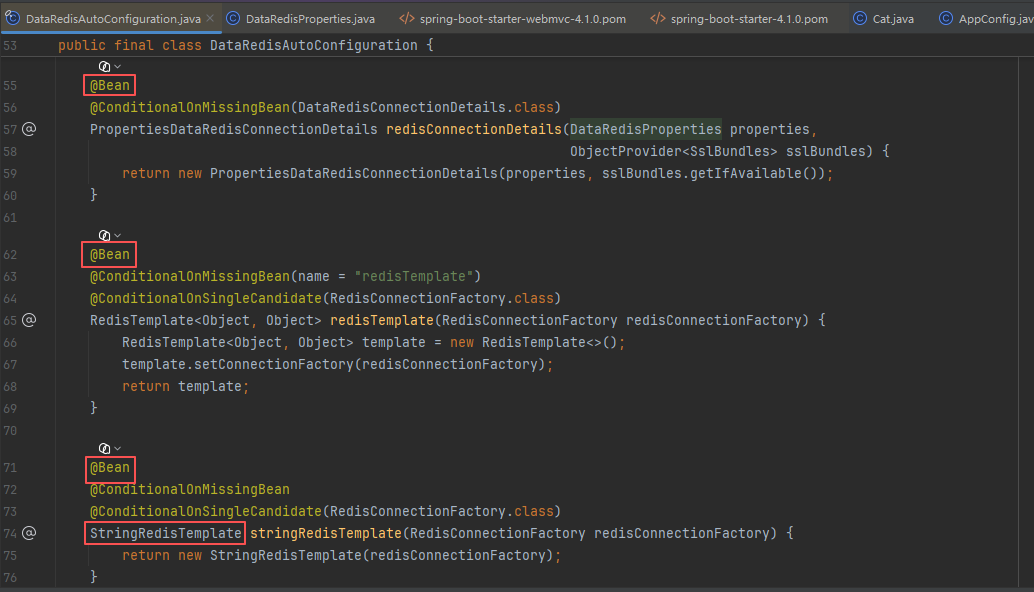Click the highlighted DataRedisProperties parameter type
The width and height of the screenshot is (1034, 592).
tap(646, 129)
